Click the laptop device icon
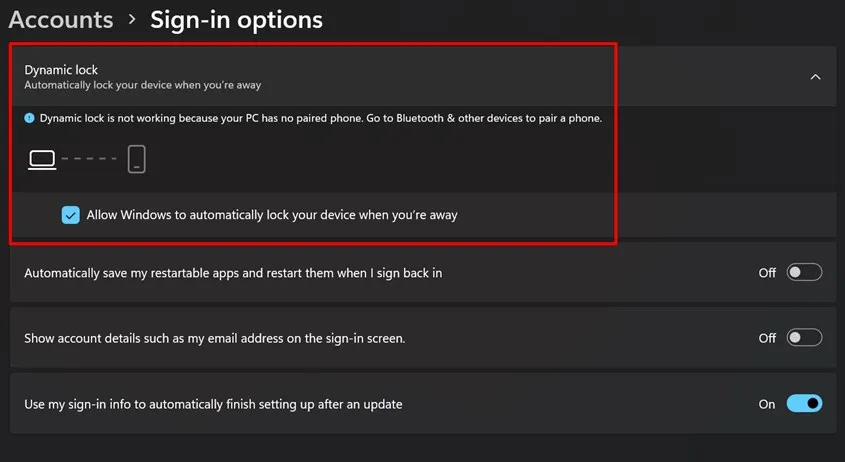 point(42,159)
